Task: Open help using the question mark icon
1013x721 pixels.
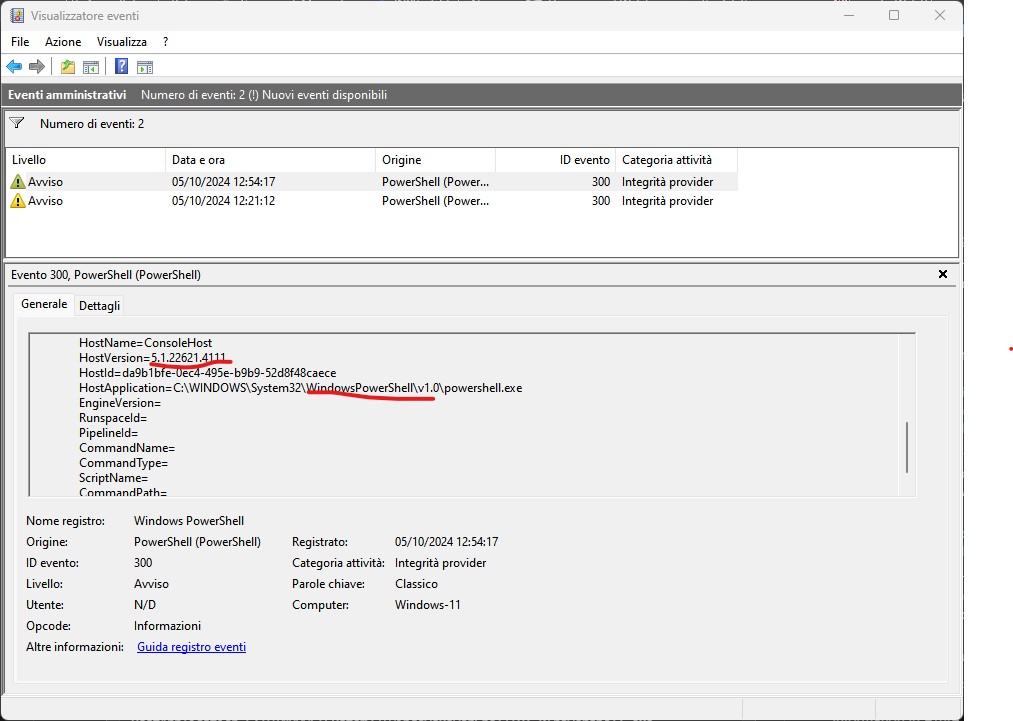Action: [120, 66]
